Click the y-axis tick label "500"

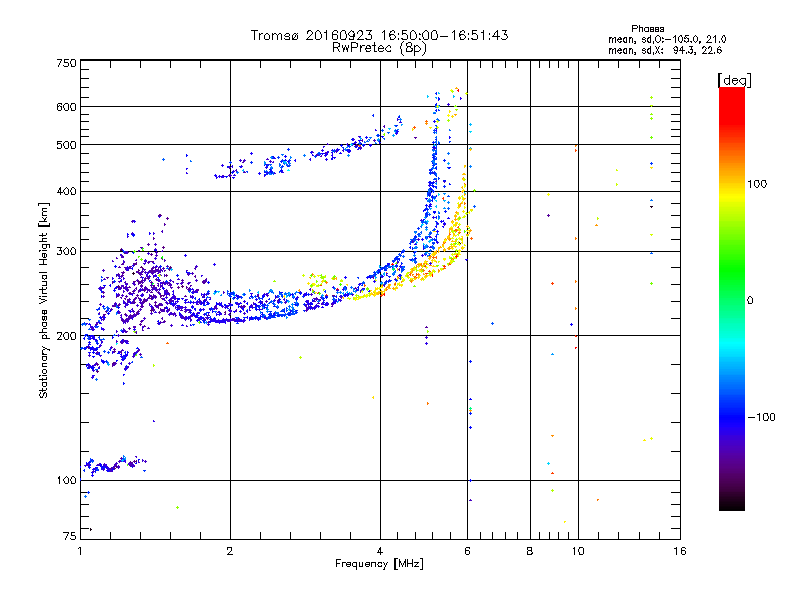(66, 145)
